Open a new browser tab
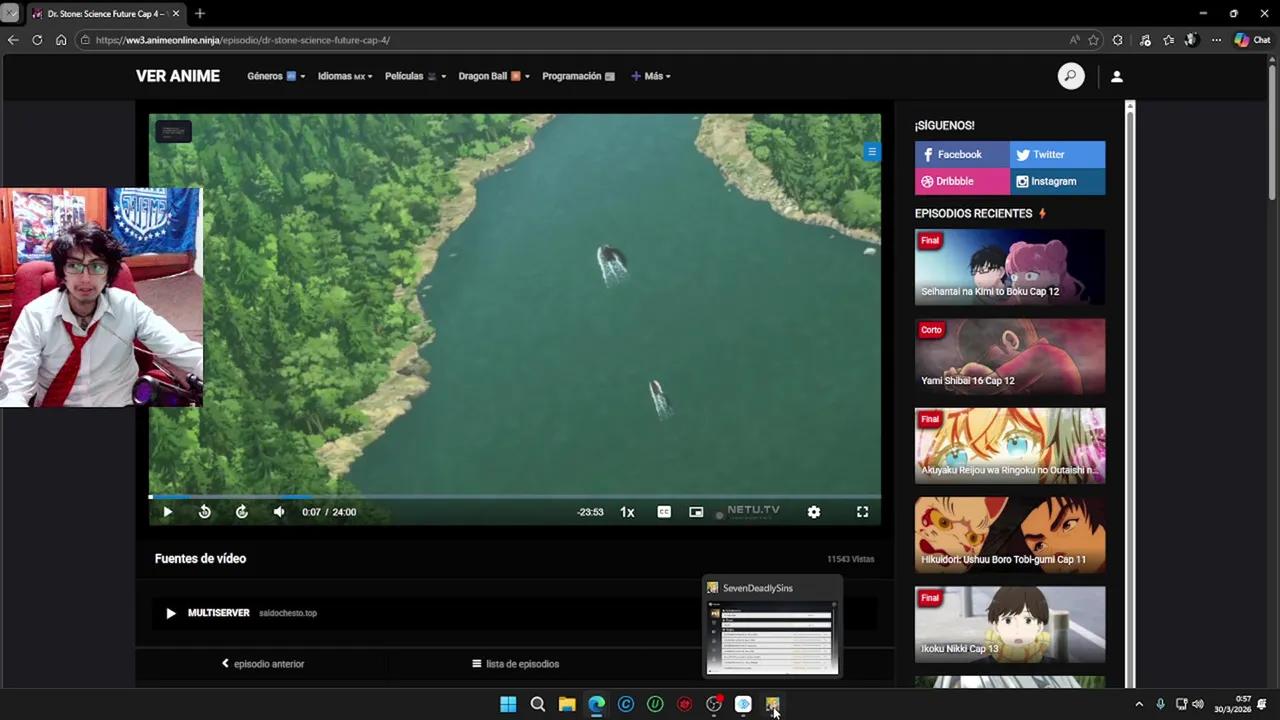 tap(200, 13)
